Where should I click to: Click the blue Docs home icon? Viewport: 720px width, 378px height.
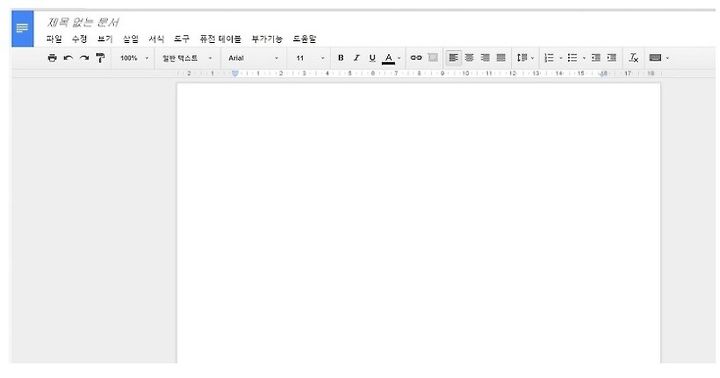[x=22, y=28]
